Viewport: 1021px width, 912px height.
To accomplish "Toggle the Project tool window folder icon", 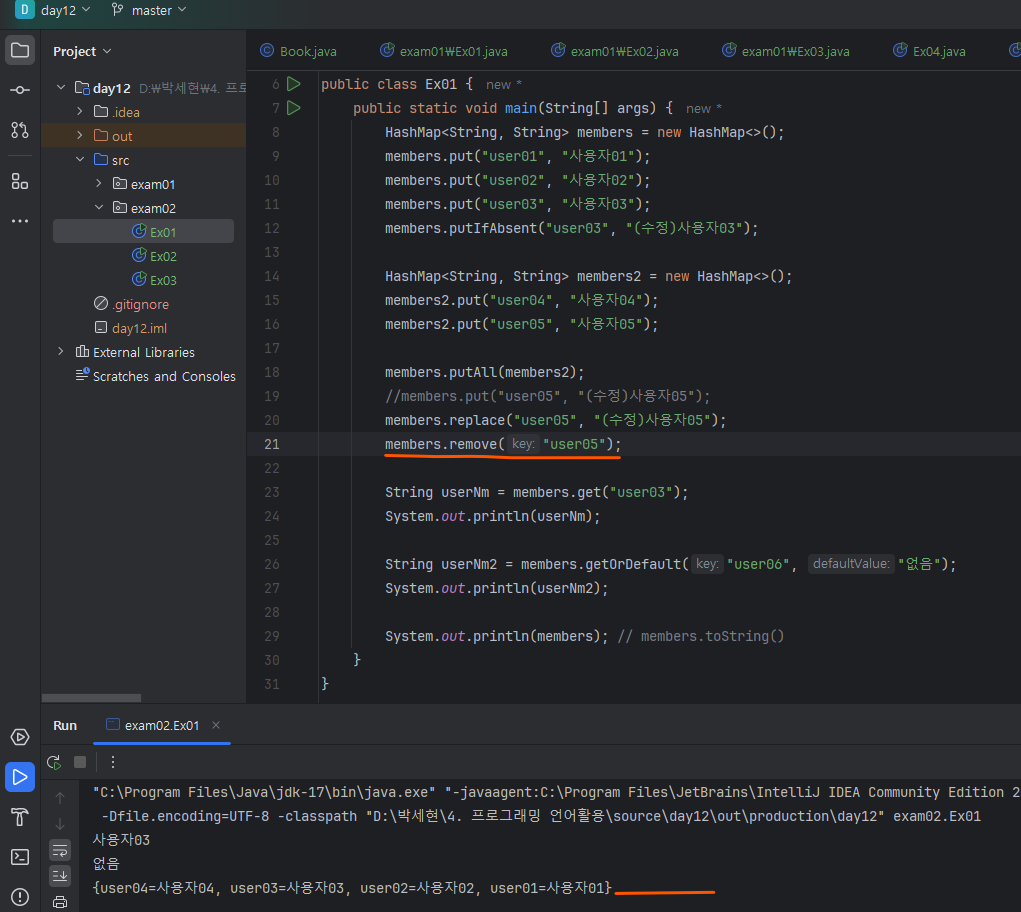I will coord(20,50).
